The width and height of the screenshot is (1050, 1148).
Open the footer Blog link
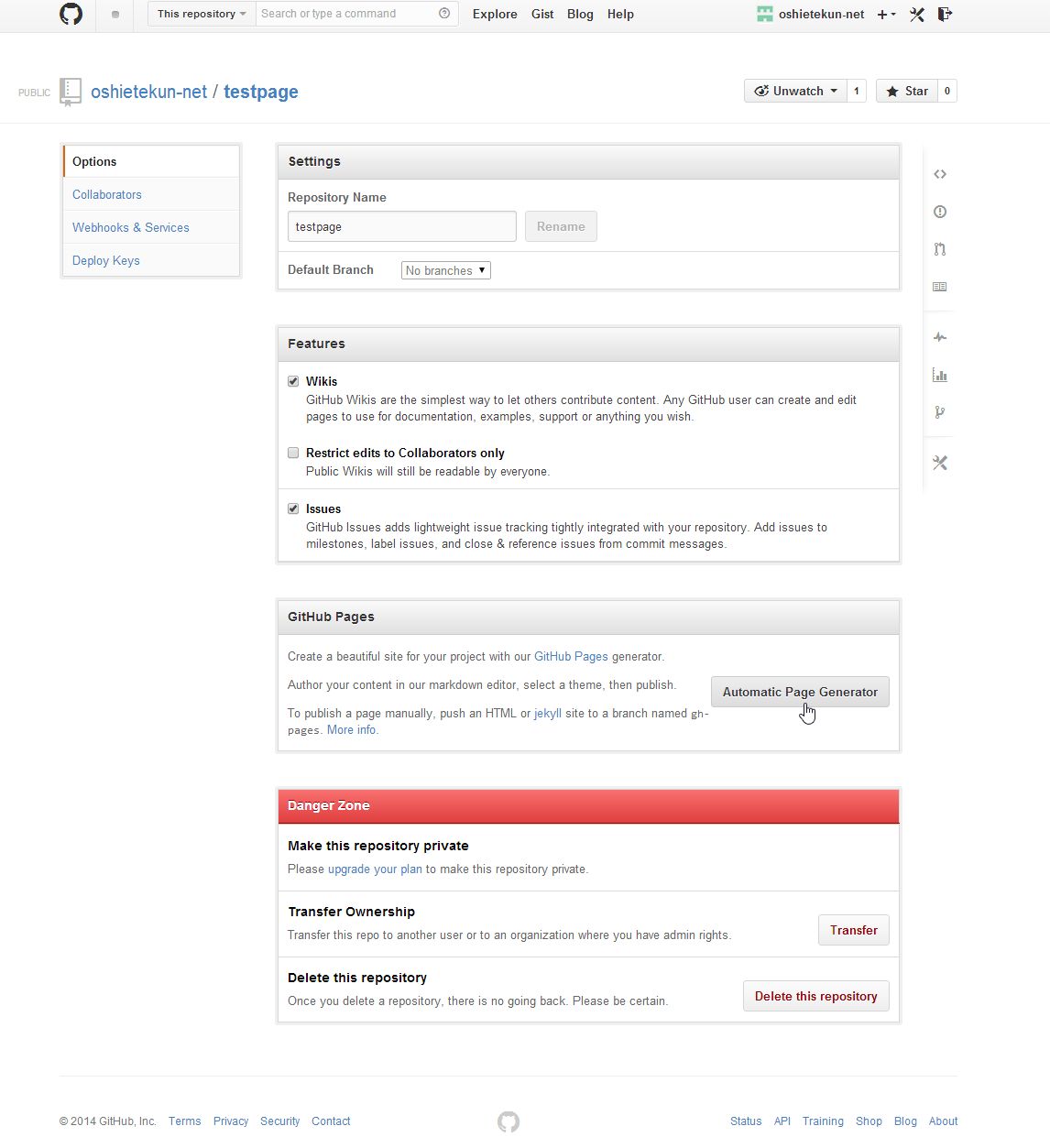pos(905,1121)
